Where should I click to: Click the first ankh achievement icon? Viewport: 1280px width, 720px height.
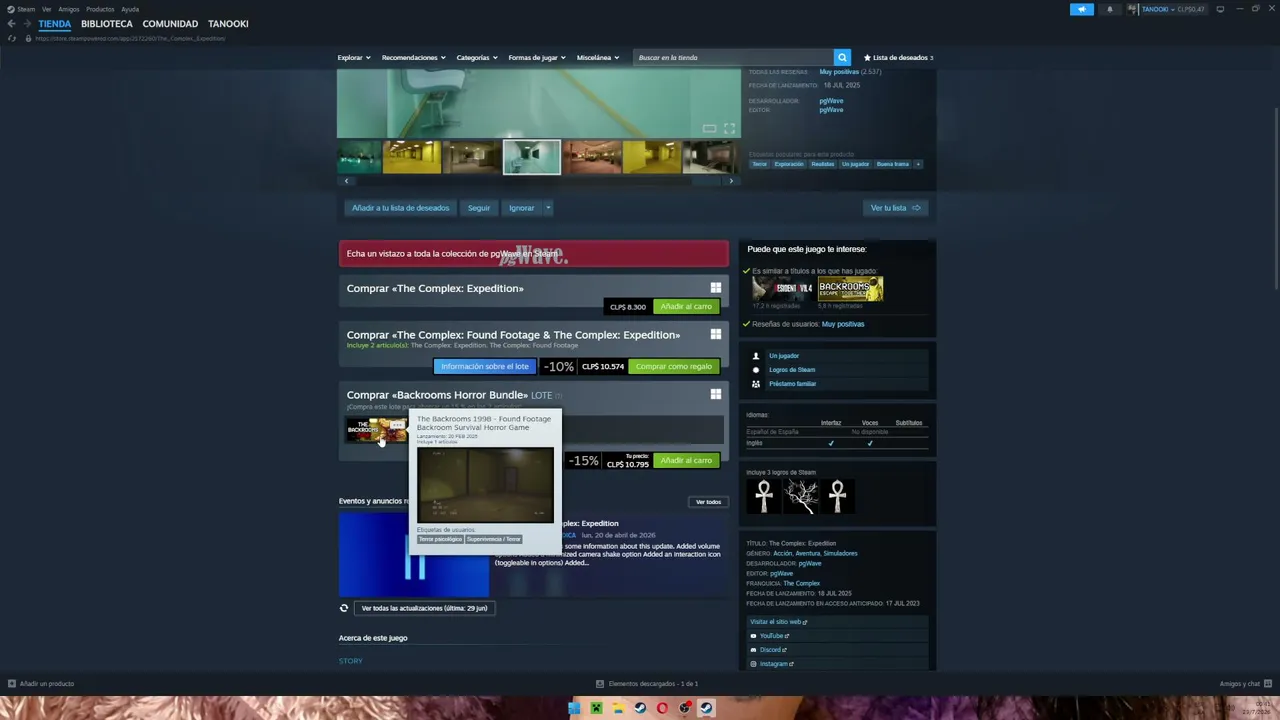coord(764,496)
